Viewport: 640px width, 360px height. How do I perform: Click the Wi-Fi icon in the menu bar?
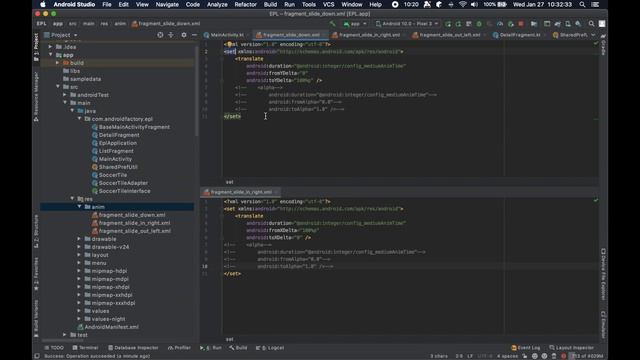(463, 4)
